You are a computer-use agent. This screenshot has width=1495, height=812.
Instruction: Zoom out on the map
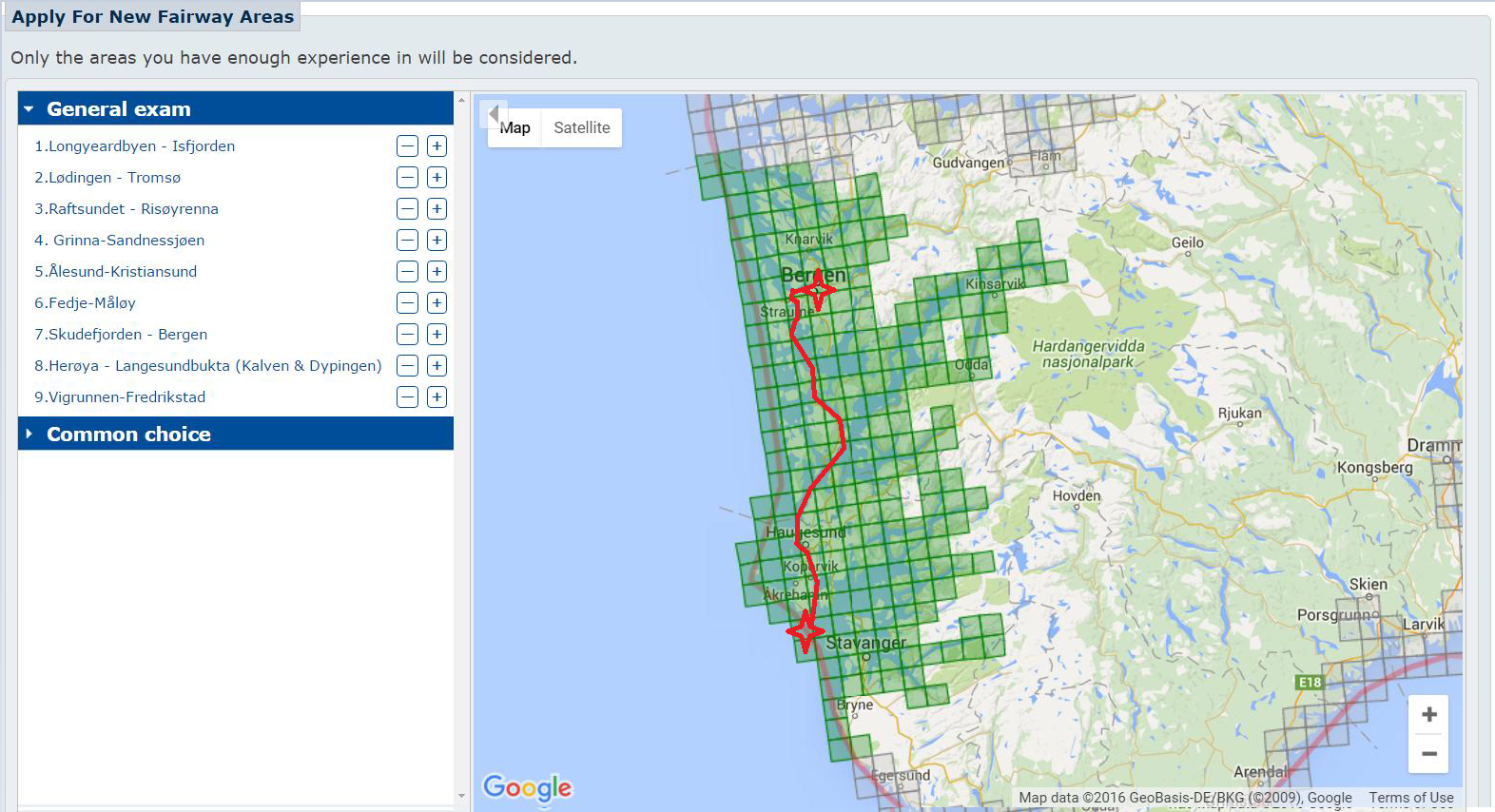pos(1428,754)
